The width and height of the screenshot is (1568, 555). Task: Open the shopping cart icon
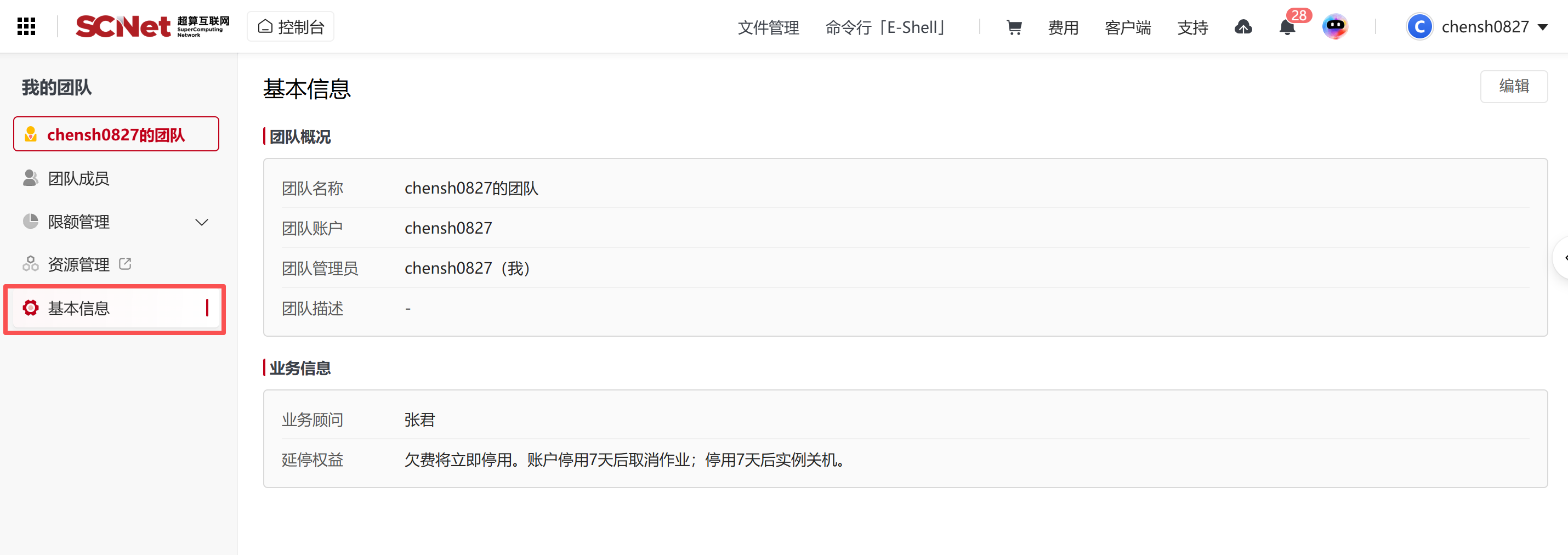(1014, 27)
